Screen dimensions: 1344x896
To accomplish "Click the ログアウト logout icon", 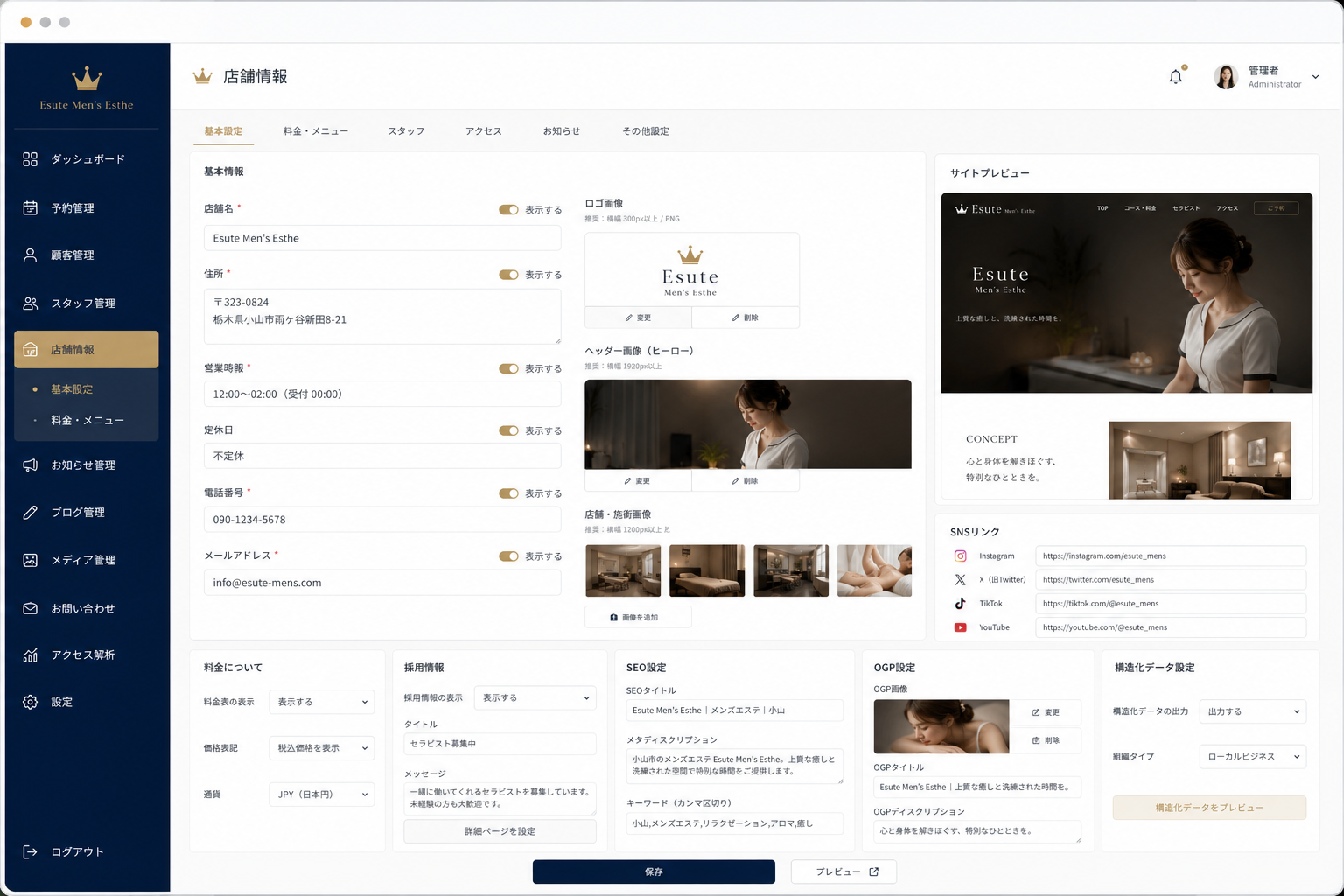I will (30, 852).
